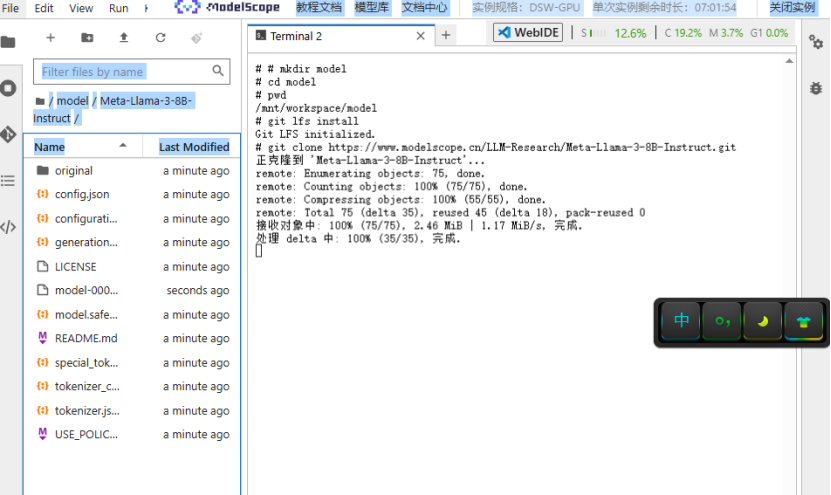Open the original folder
831x495 pixels.
tap(132, 171)
